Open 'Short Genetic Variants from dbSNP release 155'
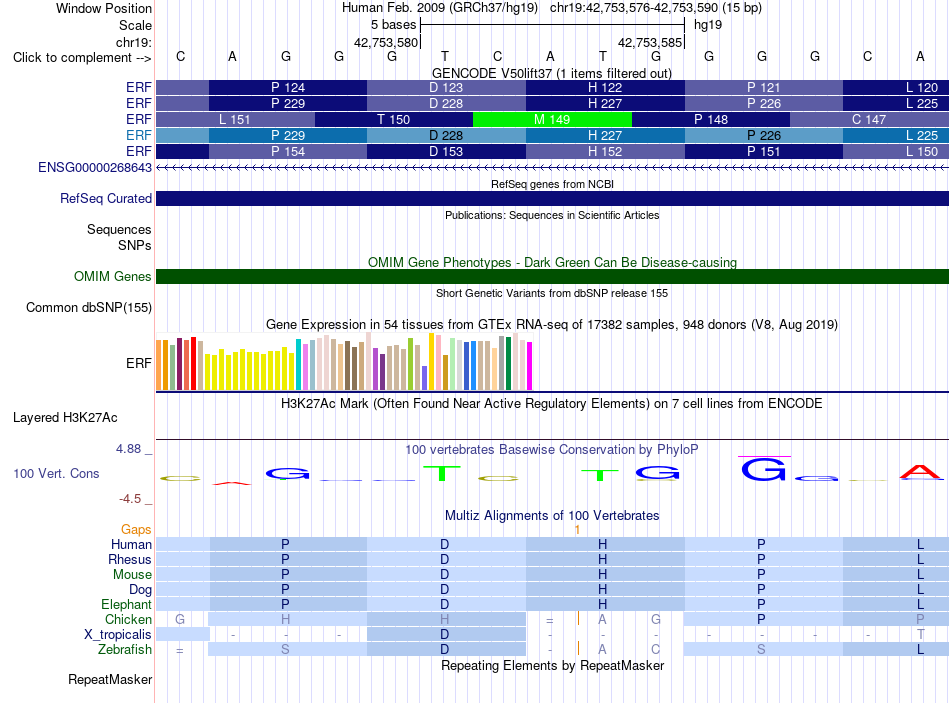This screenshot has width=950, height=703. pyautogui.click(x=552, y=293)
